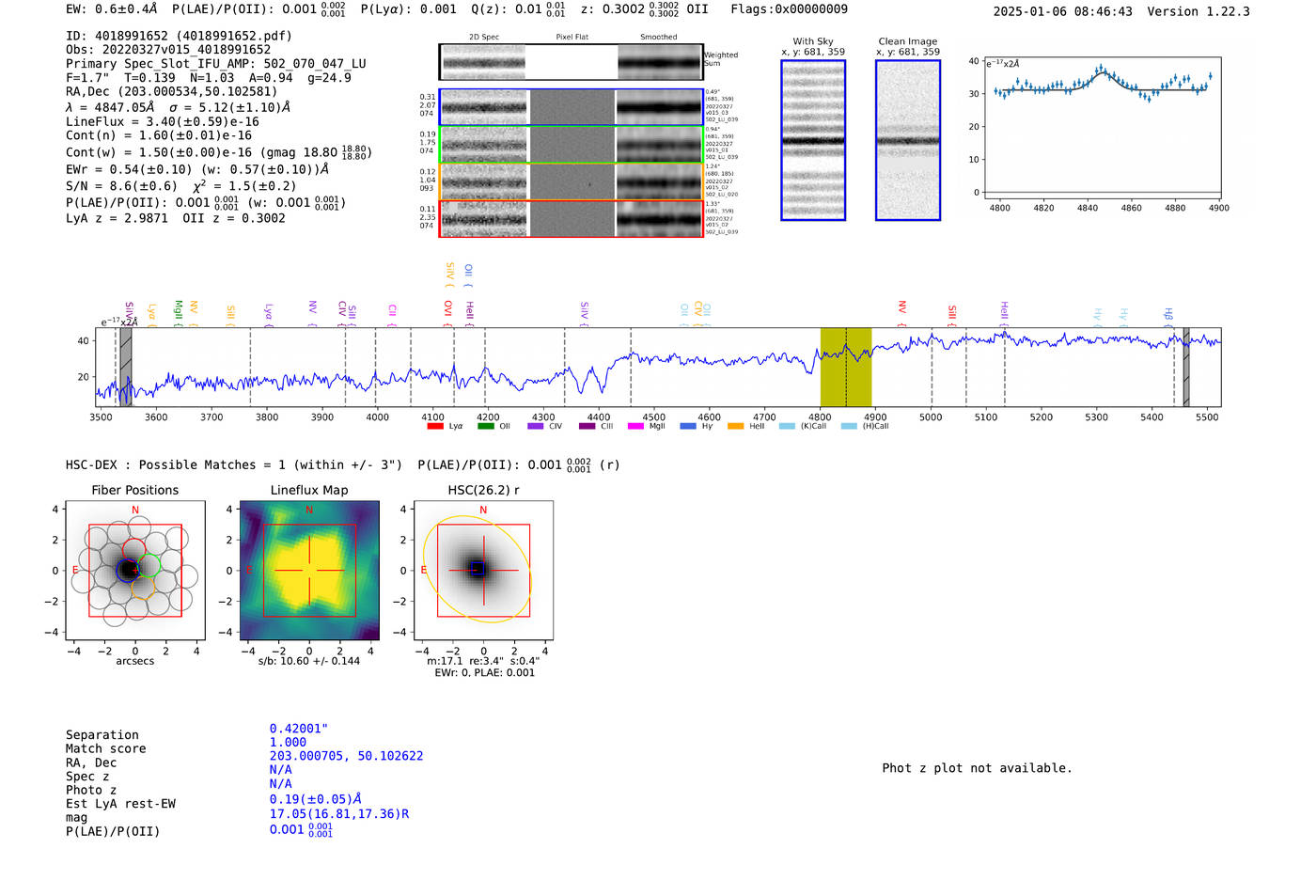Screen dimensions: 1316x896
Task: Click the "2D Spec" column header
Action: (484, 38)
